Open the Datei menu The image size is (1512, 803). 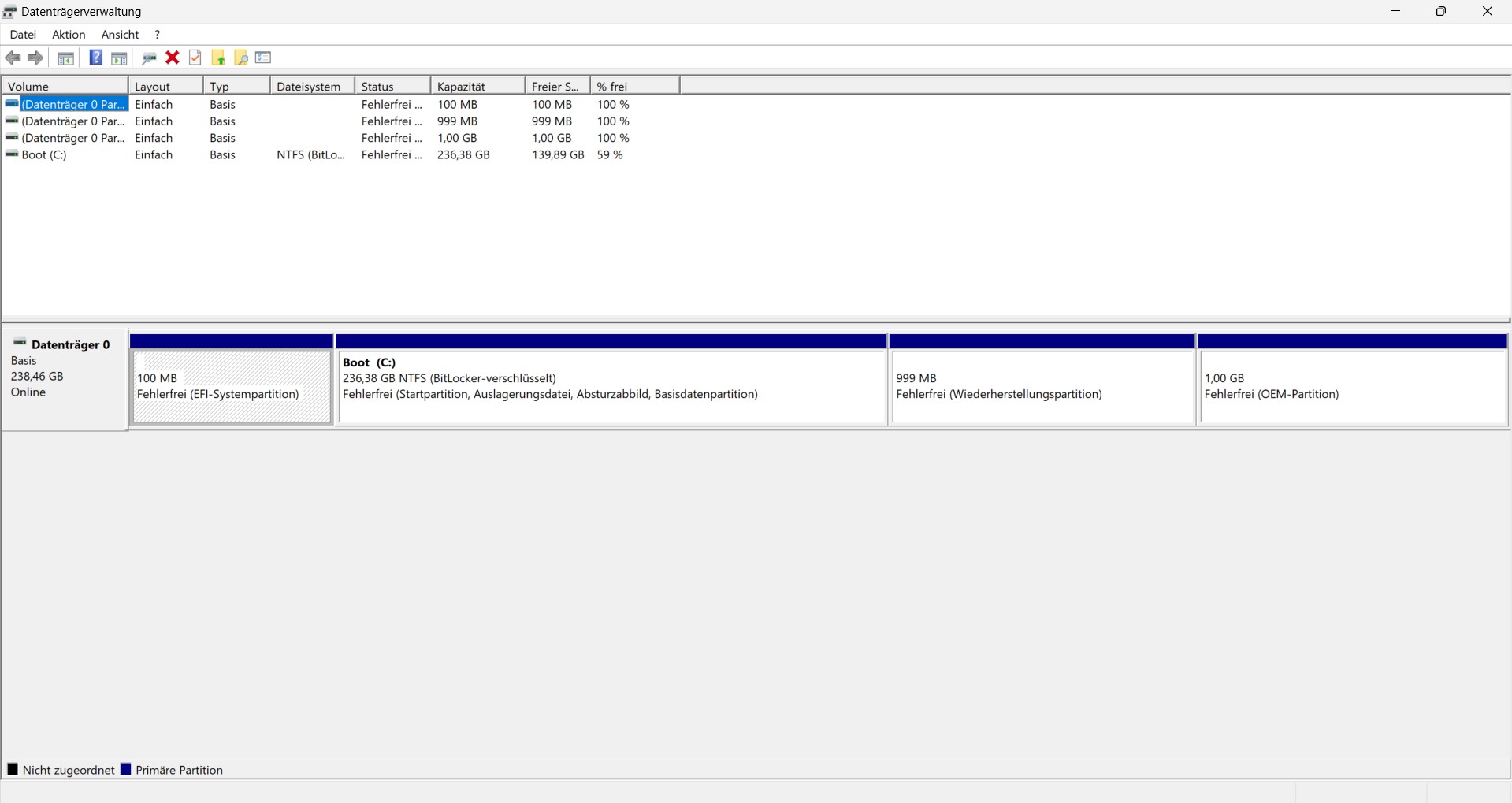coord(23,35)
